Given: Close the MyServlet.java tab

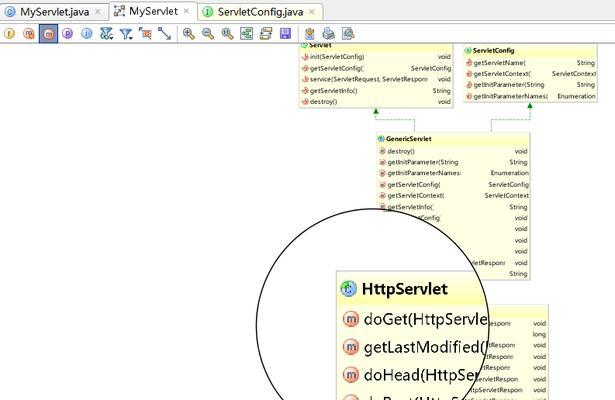Looking at the screenshot, I should tap(98, 12).
